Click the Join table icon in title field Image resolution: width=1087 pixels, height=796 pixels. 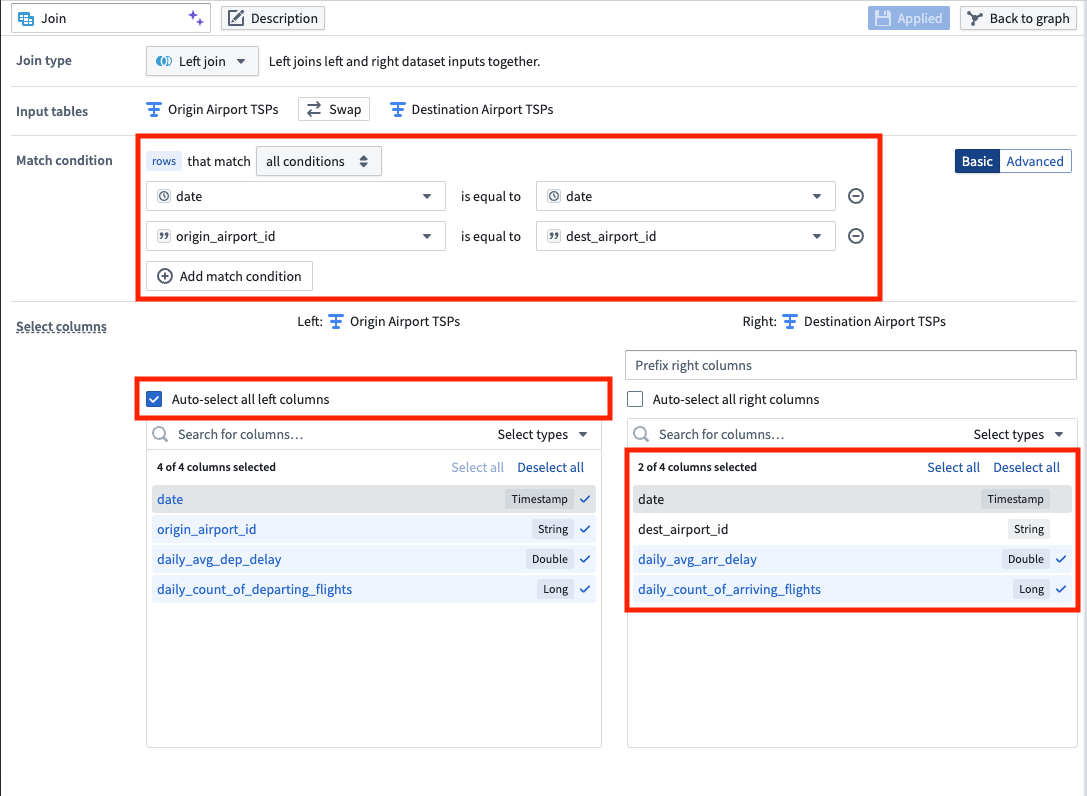point(26,19)
